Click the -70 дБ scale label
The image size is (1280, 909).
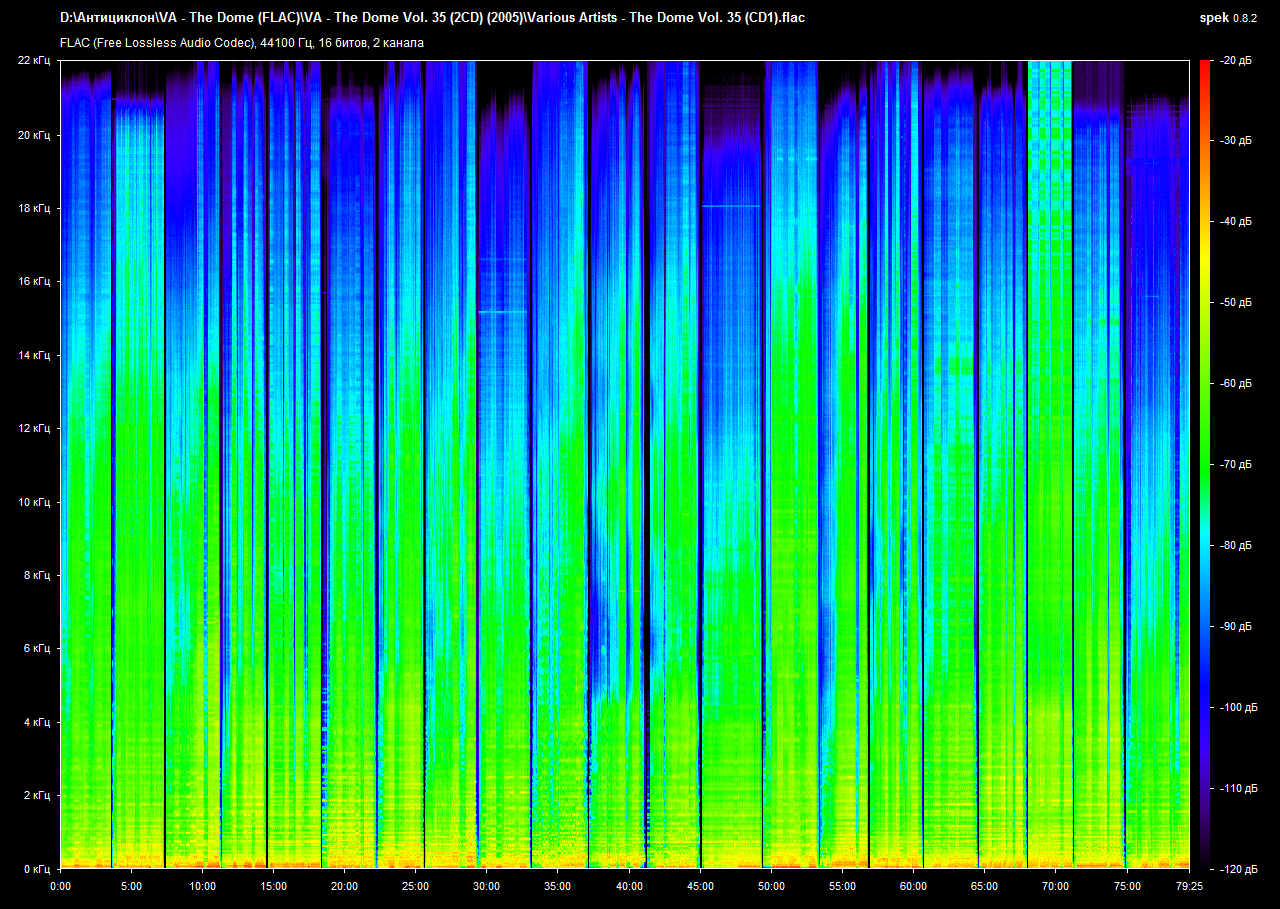(1234, 465)
